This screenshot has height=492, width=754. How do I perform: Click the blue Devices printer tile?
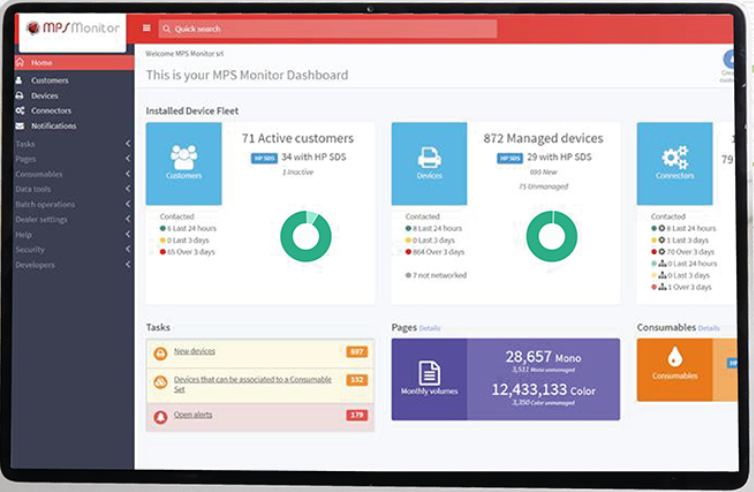(x=429, y=164)
